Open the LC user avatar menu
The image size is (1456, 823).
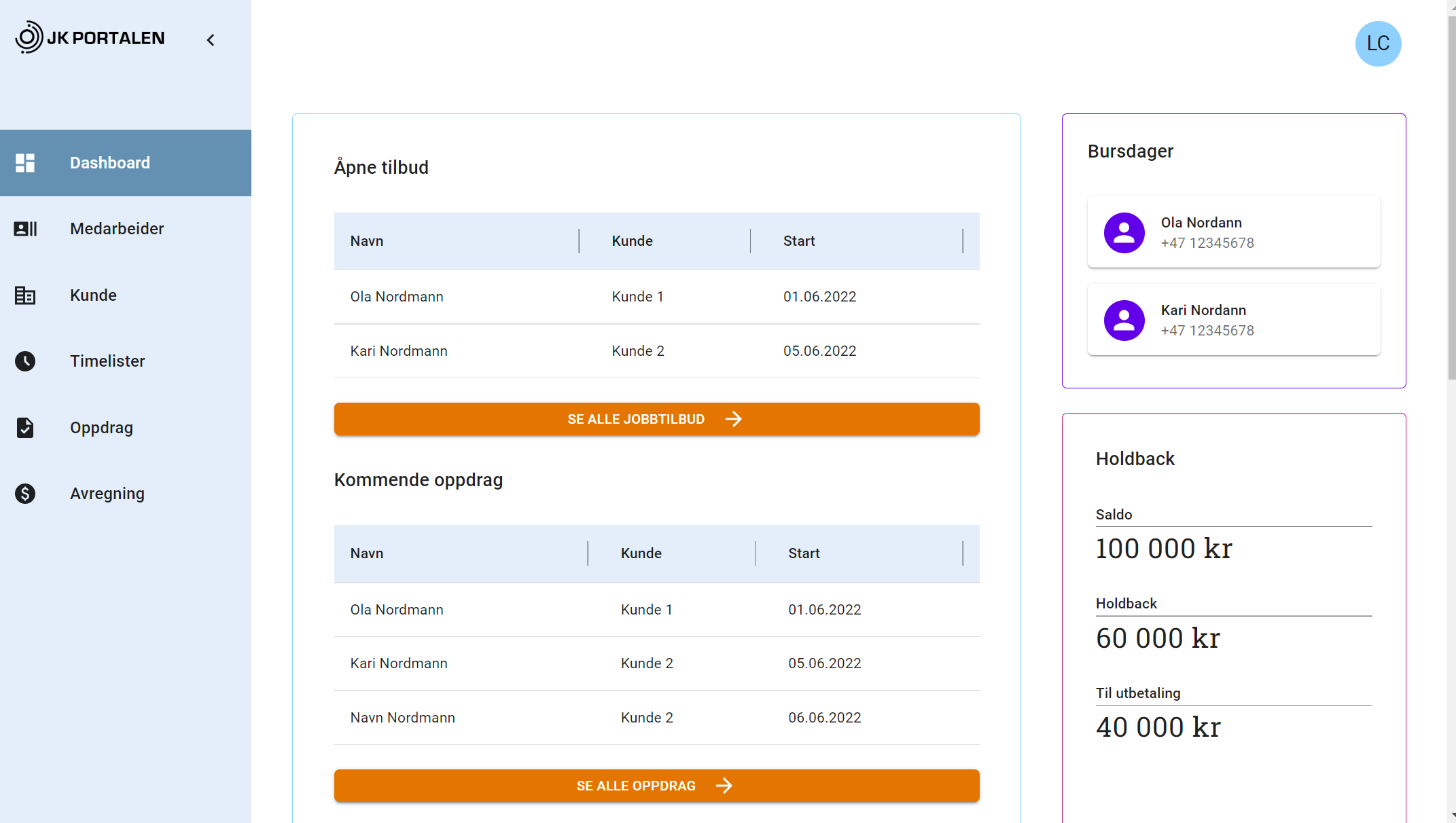pos(1378,43)
